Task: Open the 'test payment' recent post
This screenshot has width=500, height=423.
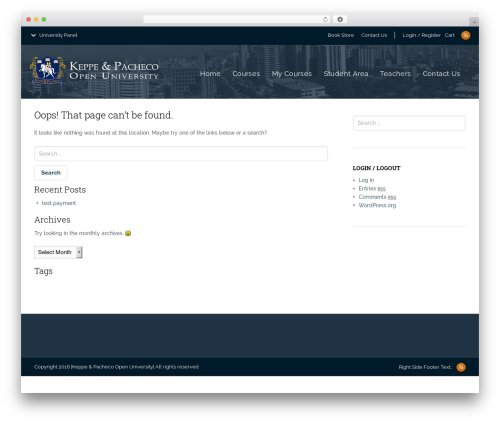Action: [x=59, y=203]
